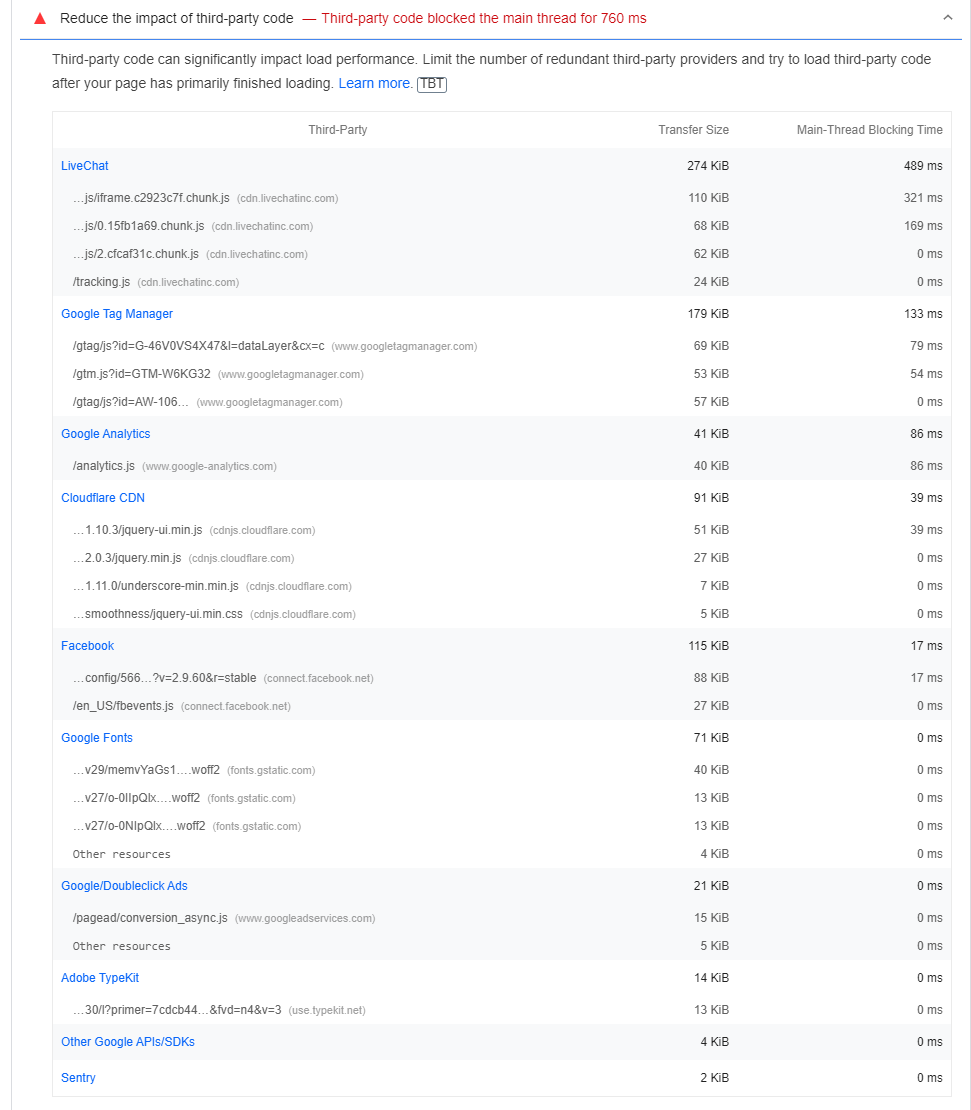Open the LiveChat third-party link
The width and height of the screenshot is (971, 1110).
(x=84, y=165)
